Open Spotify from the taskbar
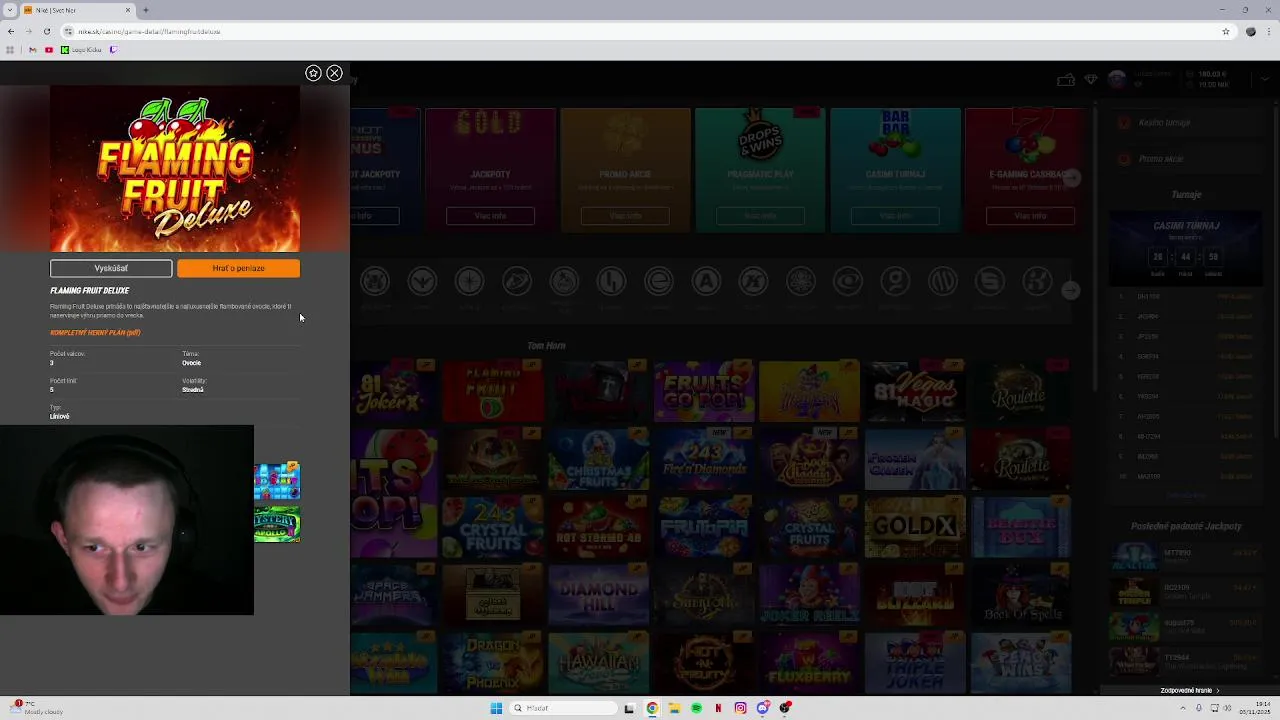This screenshot has height=720, width=1280. click(696, 708)
